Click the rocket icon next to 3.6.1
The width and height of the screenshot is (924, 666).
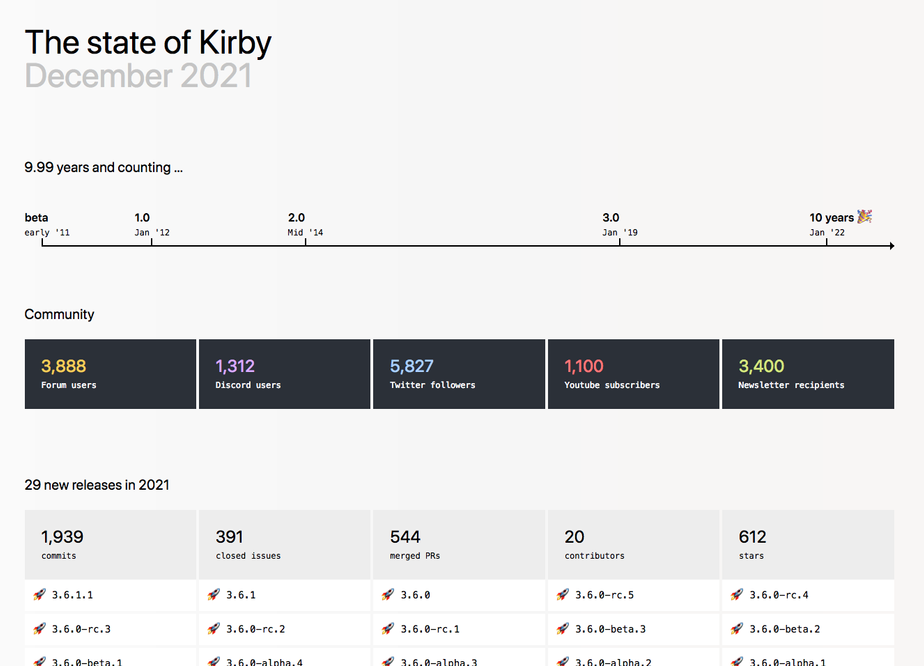point(213,595)
